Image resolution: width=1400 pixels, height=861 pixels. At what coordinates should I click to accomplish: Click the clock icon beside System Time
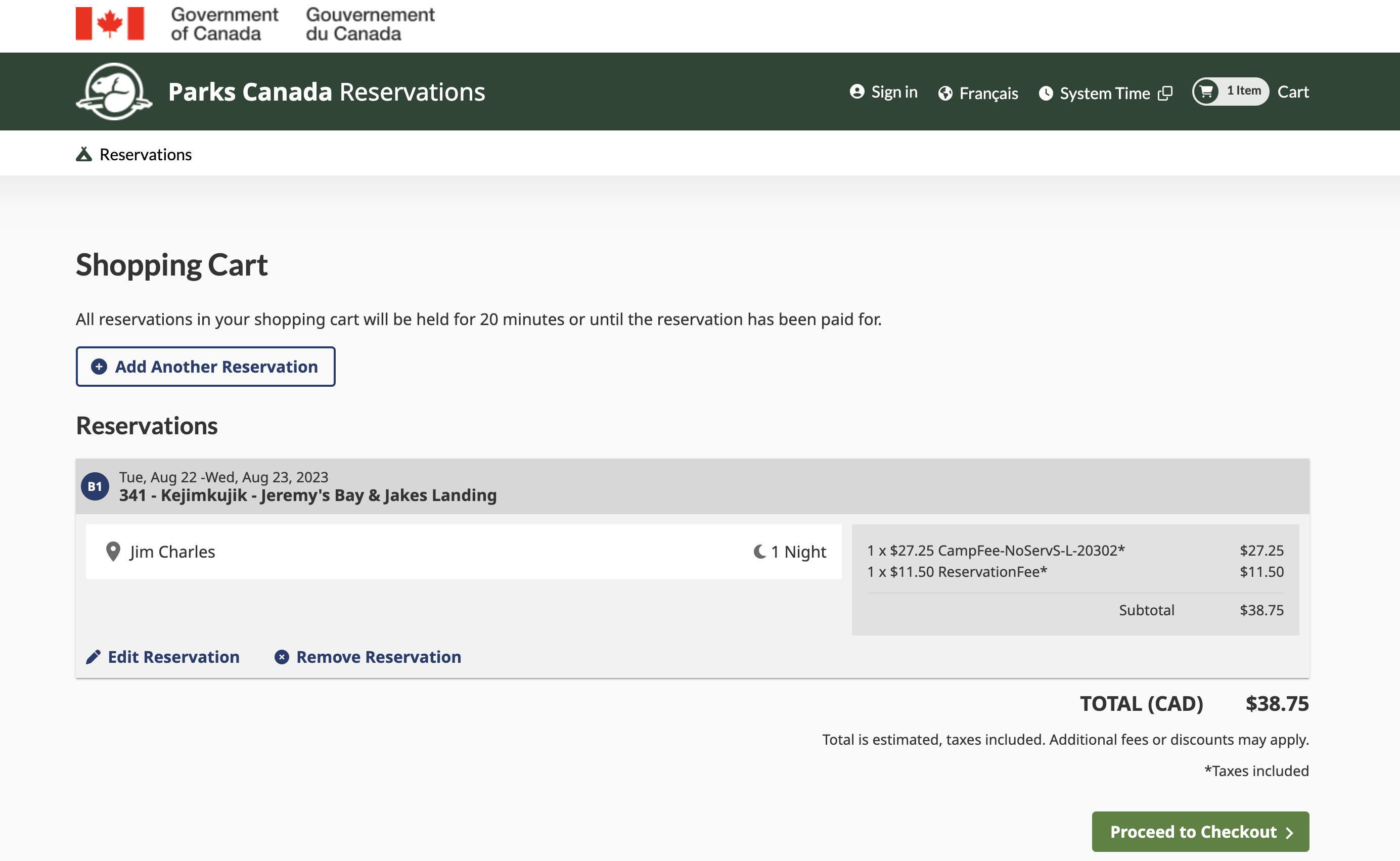click(1046, 94)
